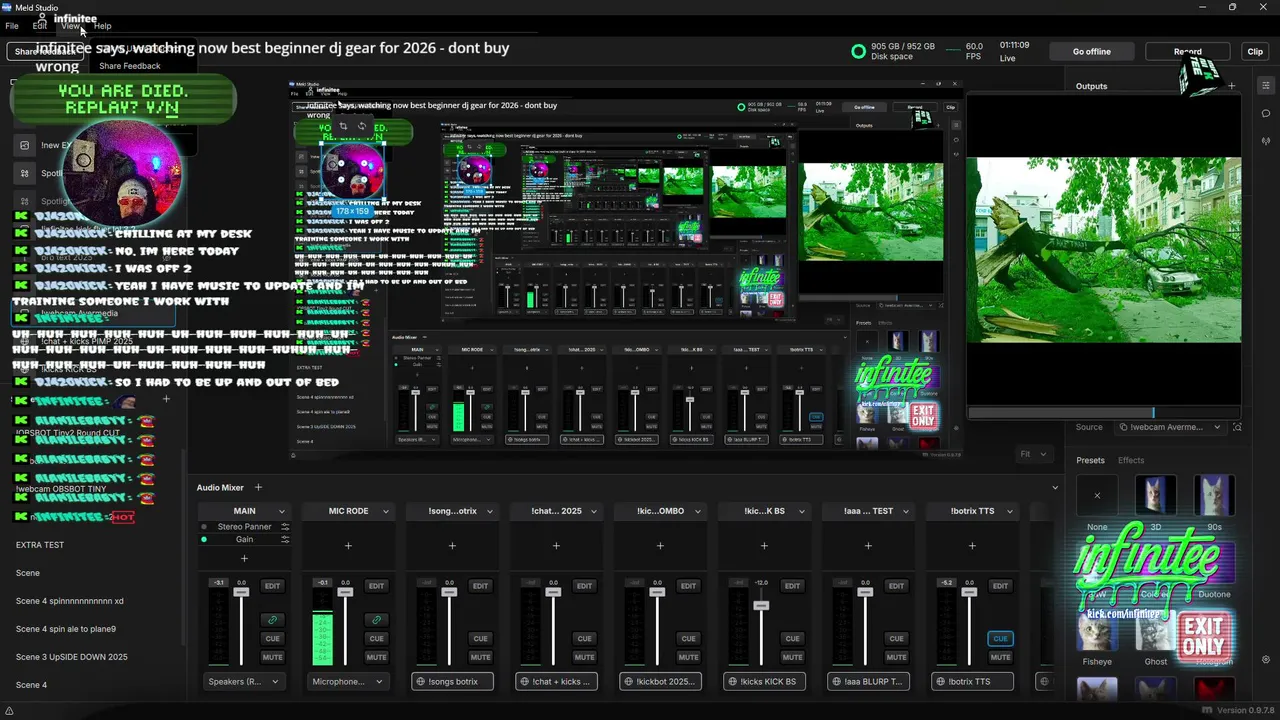Open the chat bubble sidebar icon
Viewport: 1280px width, 720px height.
[1266, 113]
